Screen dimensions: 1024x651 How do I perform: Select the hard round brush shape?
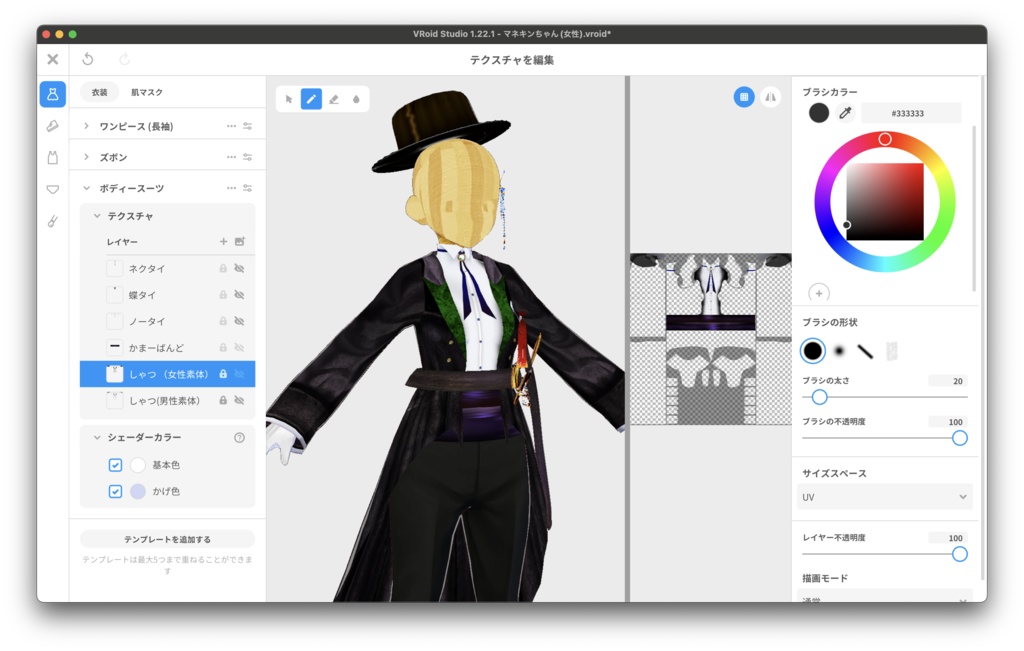812,351
